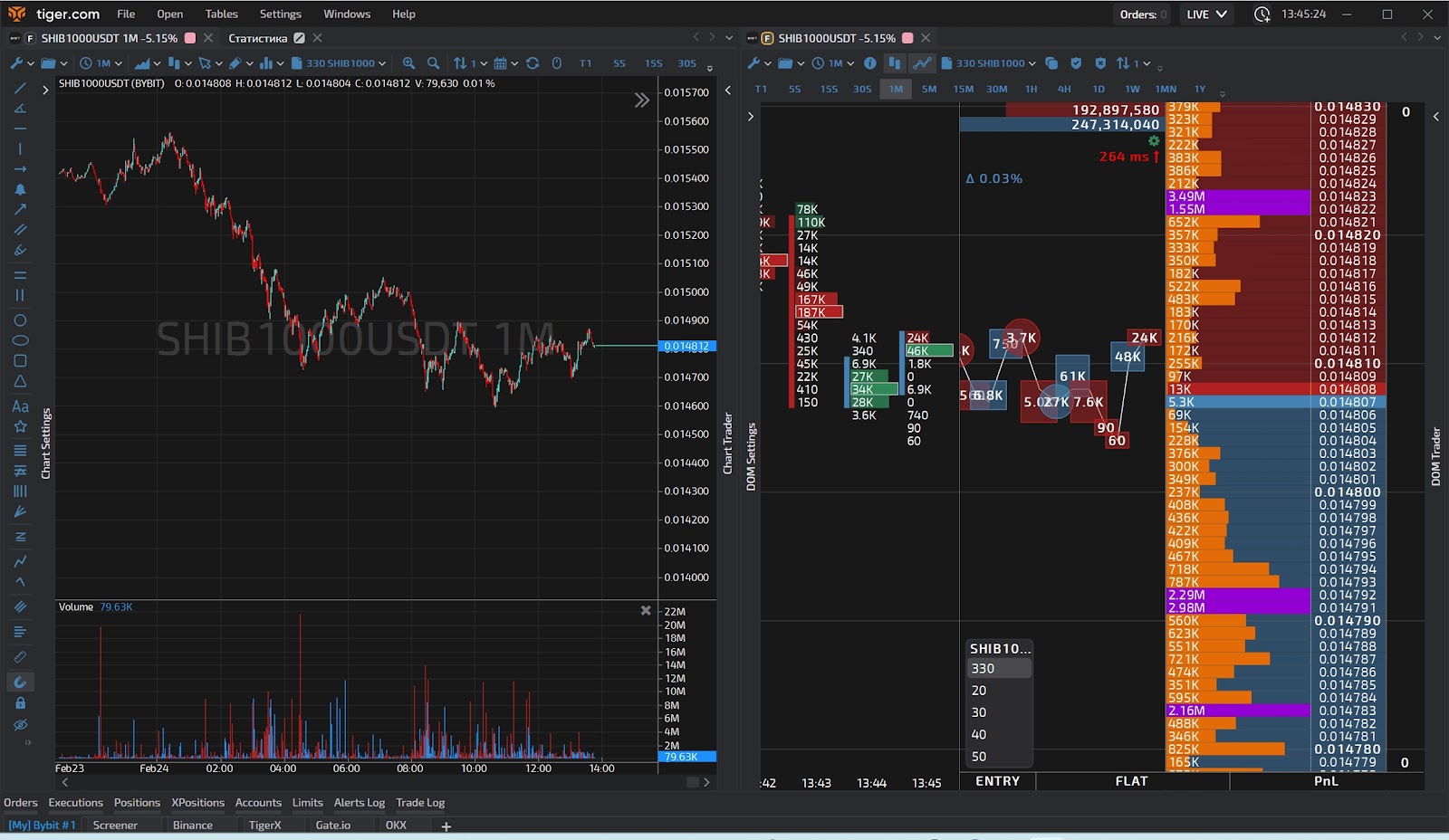Toggle the line graph view in DOM toolbar
The image size is (1449, 840).
click(922, 63)
